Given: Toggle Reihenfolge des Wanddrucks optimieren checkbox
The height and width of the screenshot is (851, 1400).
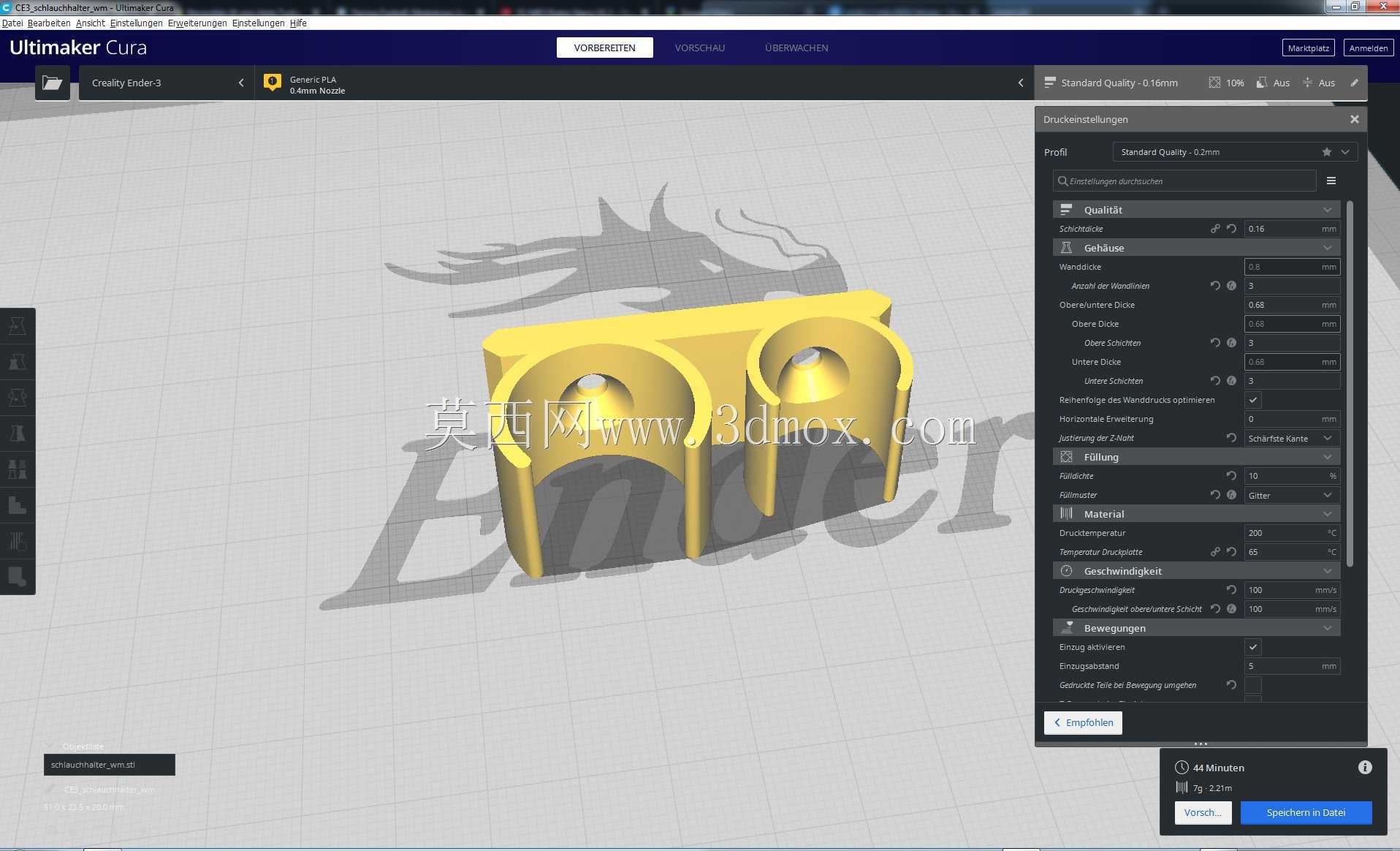Looking at the screenshot, I should [x=1253, y=400].
